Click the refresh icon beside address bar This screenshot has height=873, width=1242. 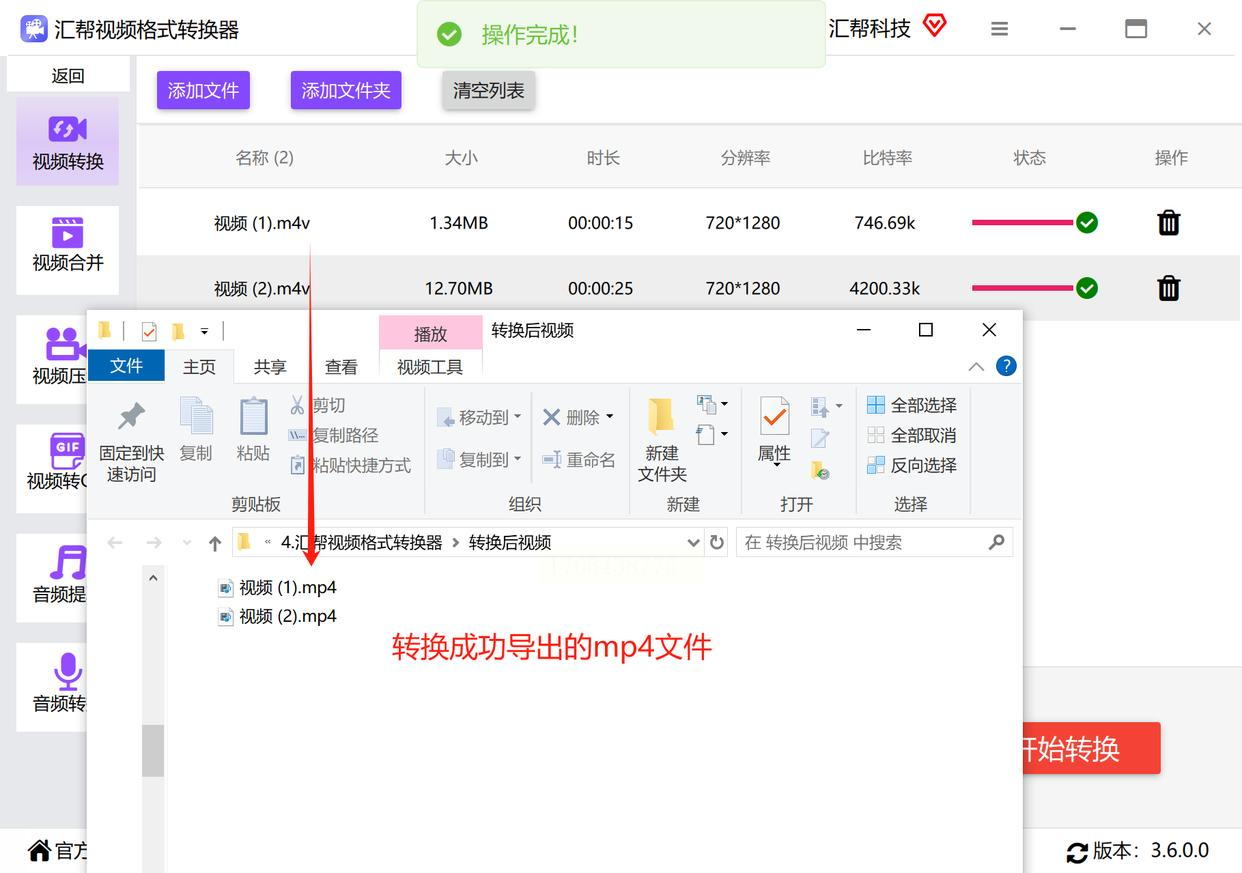(x=717, y=542)
